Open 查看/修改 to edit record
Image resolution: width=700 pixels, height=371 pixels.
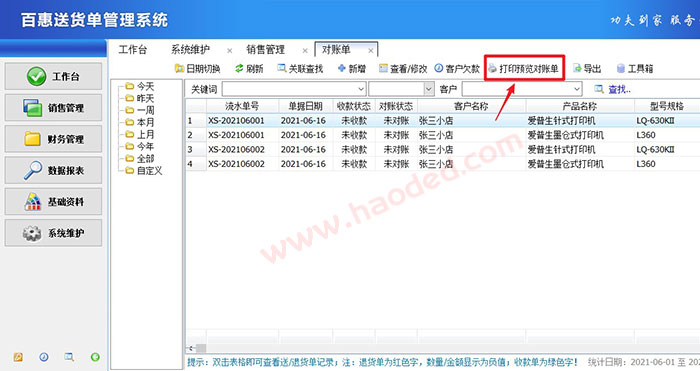[x=403, y=68]
